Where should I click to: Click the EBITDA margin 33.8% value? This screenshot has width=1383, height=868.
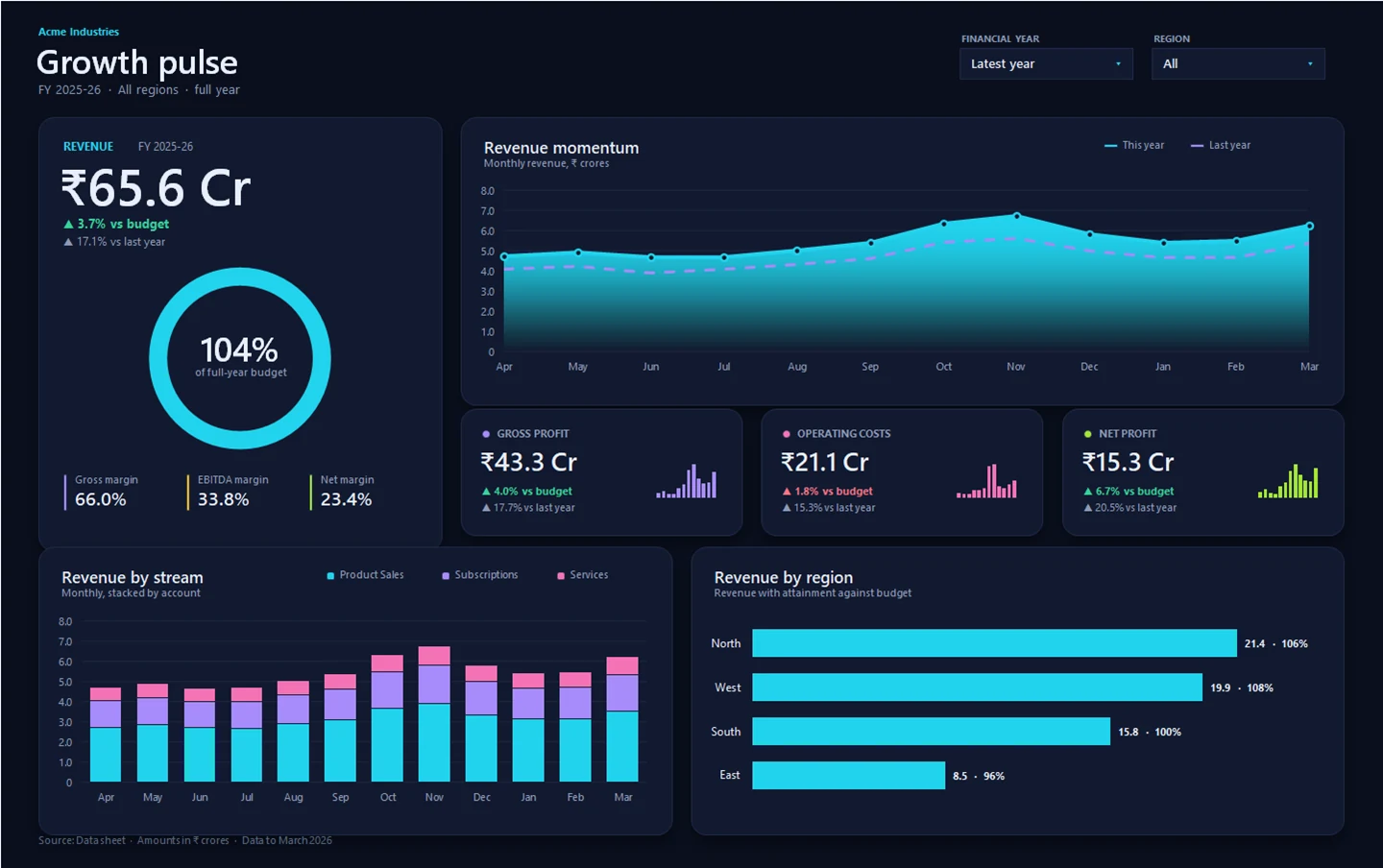[x=224, y=499]
